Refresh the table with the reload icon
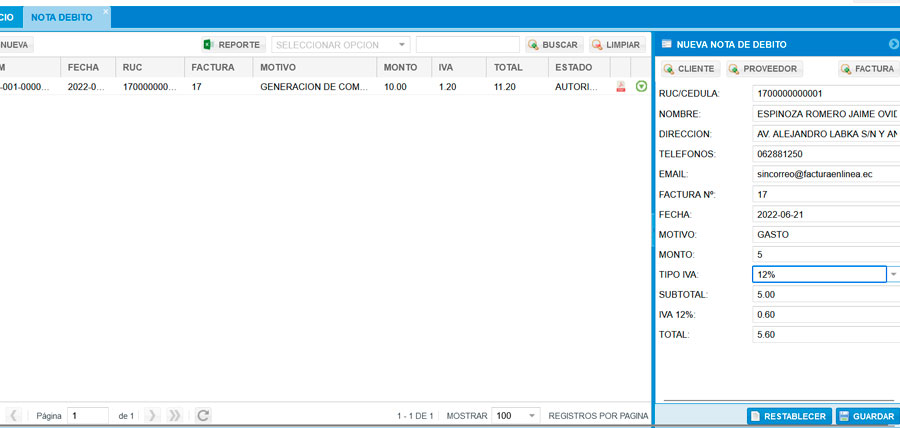Viewport: 900px width, 428px height. coord(203,415)
